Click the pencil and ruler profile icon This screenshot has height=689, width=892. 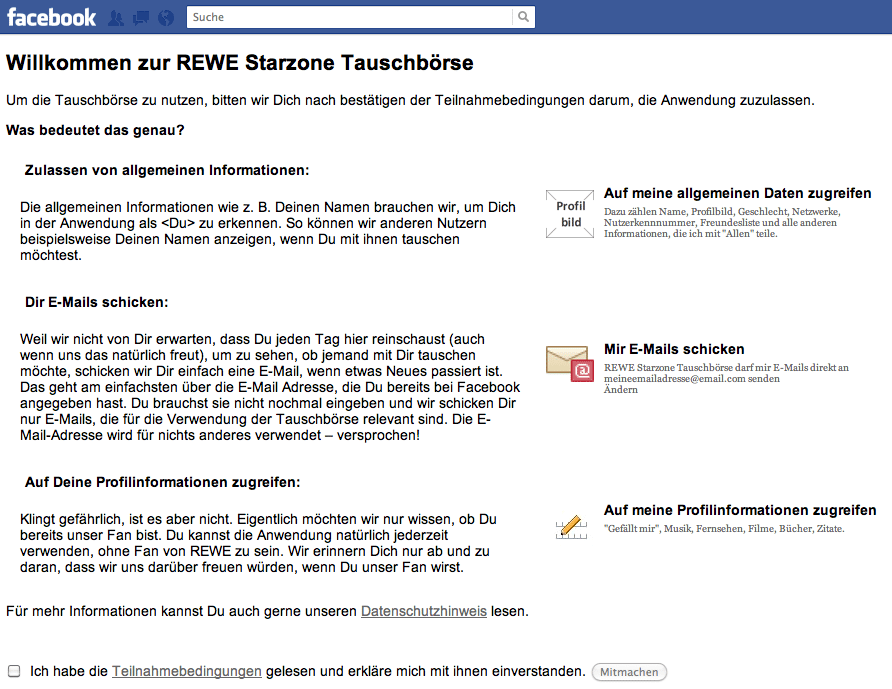click(571, 527)
